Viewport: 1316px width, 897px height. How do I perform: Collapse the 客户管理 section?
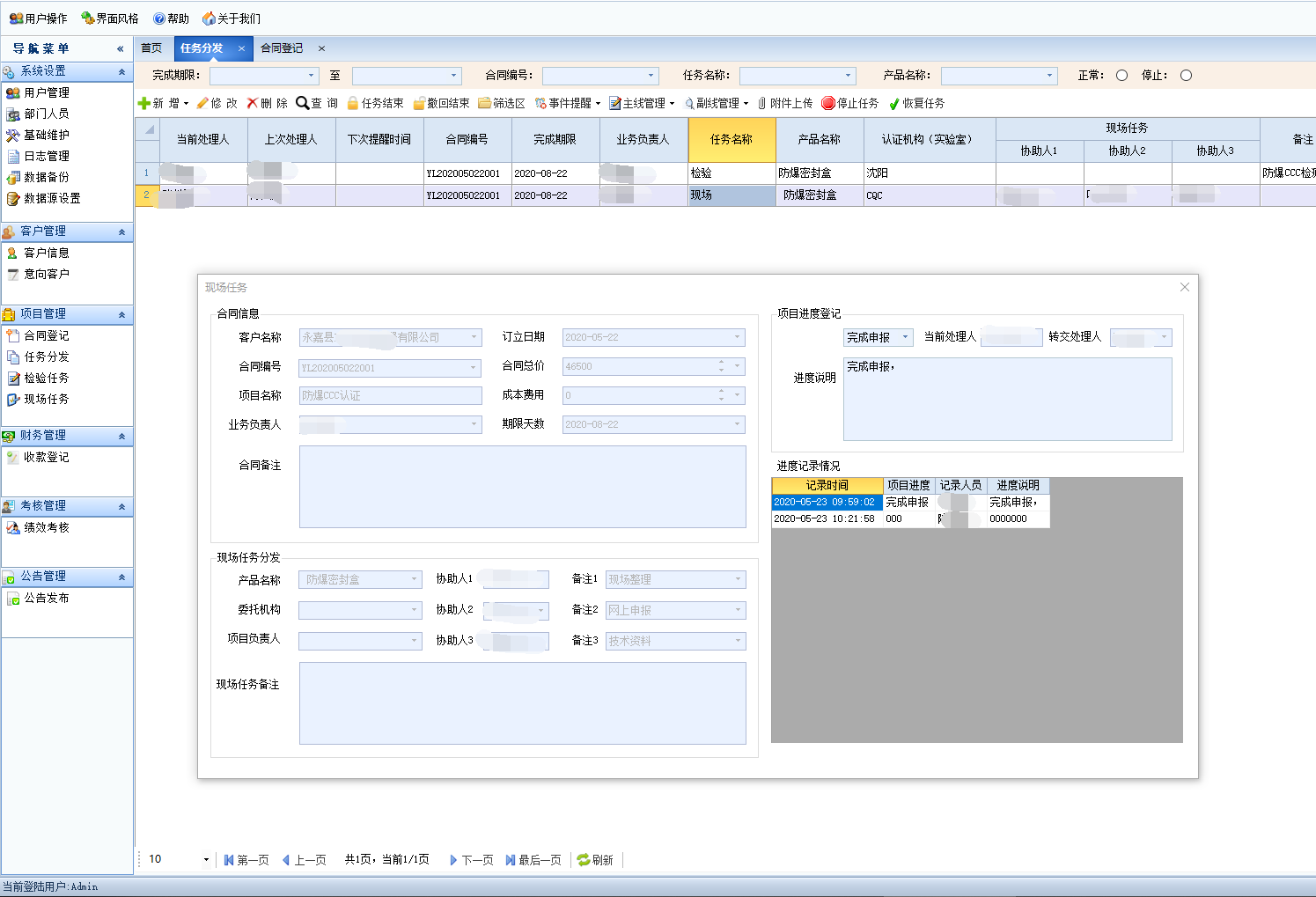(121, 232)
